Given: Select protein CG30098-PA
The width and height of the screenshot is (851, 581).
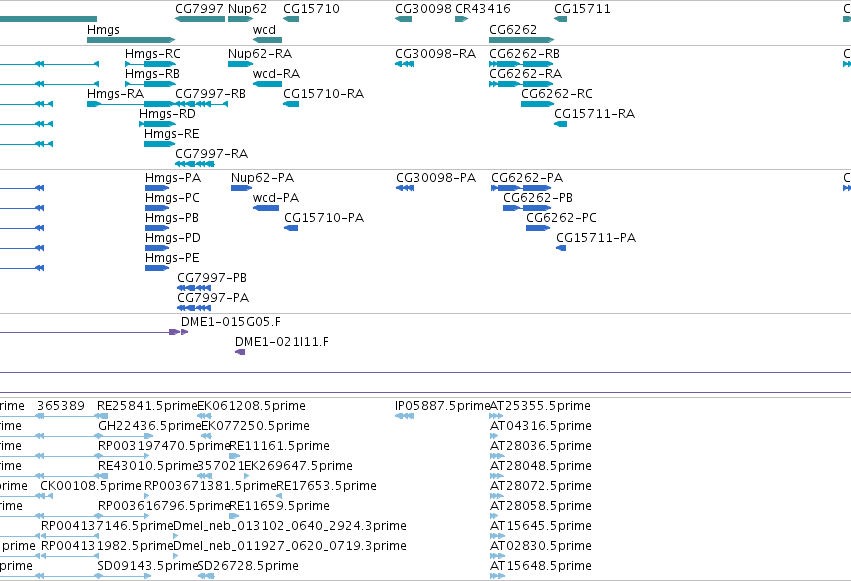Looking at the screenshot, I should (x=405, y=188).
